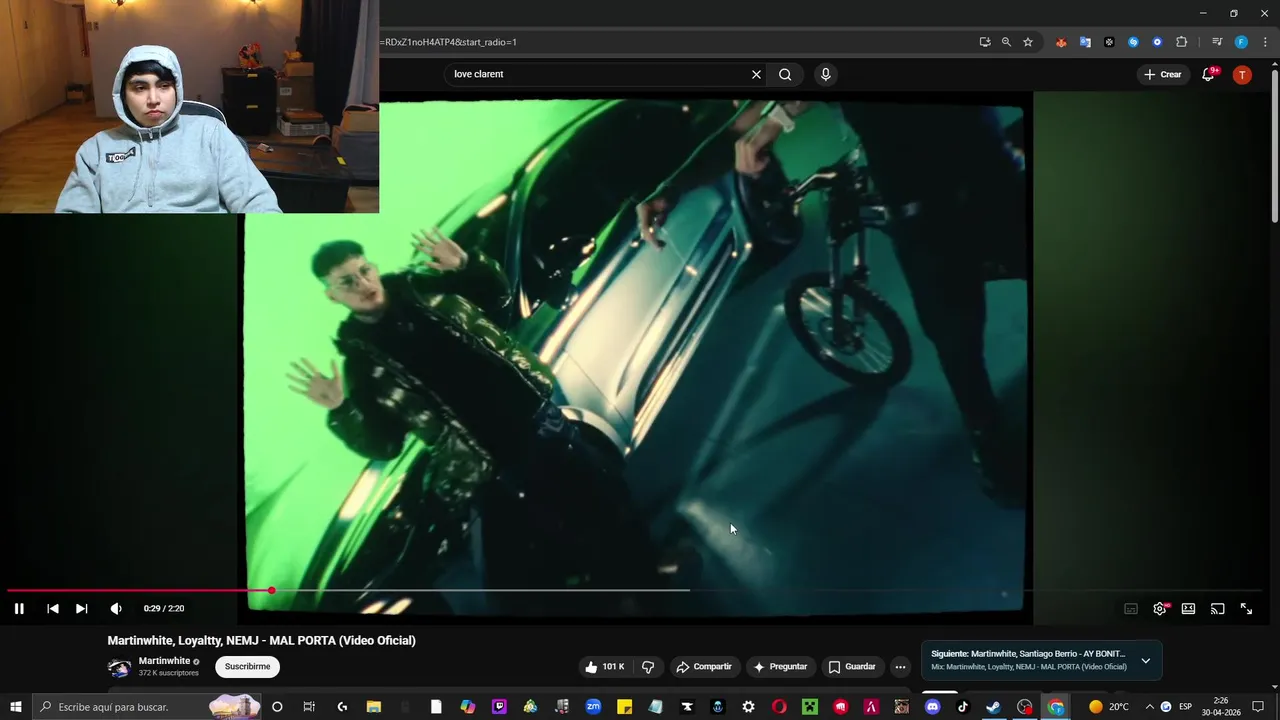Screen dimensions: 1280x720
Task: Click the video progress bar scrubber
Action: [x=271, y=590]
